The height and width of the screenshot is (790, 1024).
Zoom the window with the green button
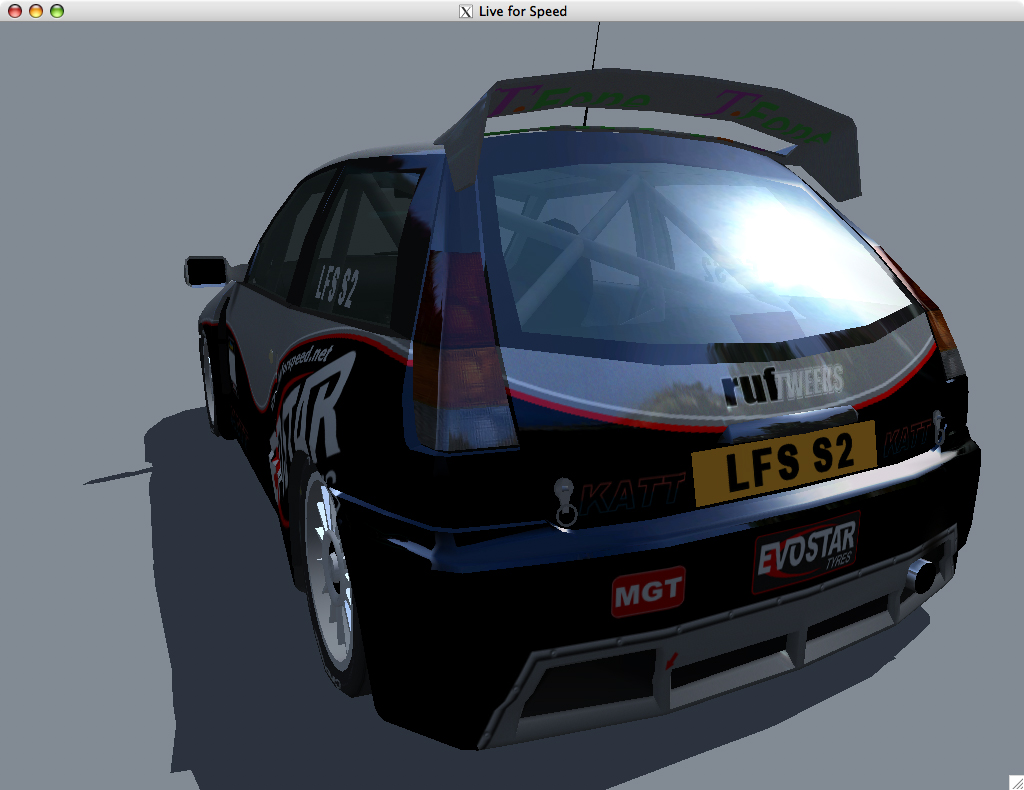[57, 11]
